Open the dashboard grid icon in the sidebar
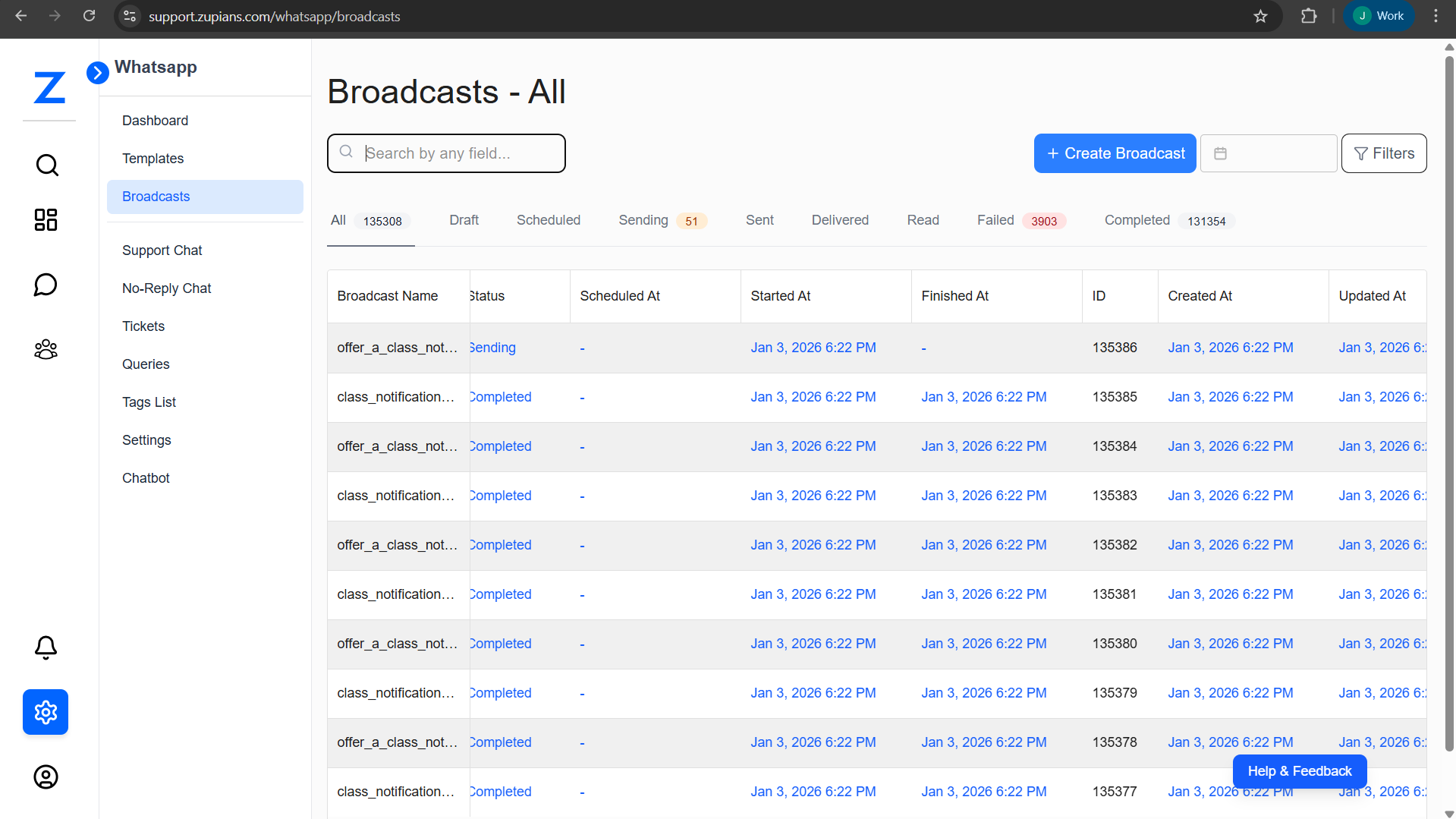 pos(46,219)
